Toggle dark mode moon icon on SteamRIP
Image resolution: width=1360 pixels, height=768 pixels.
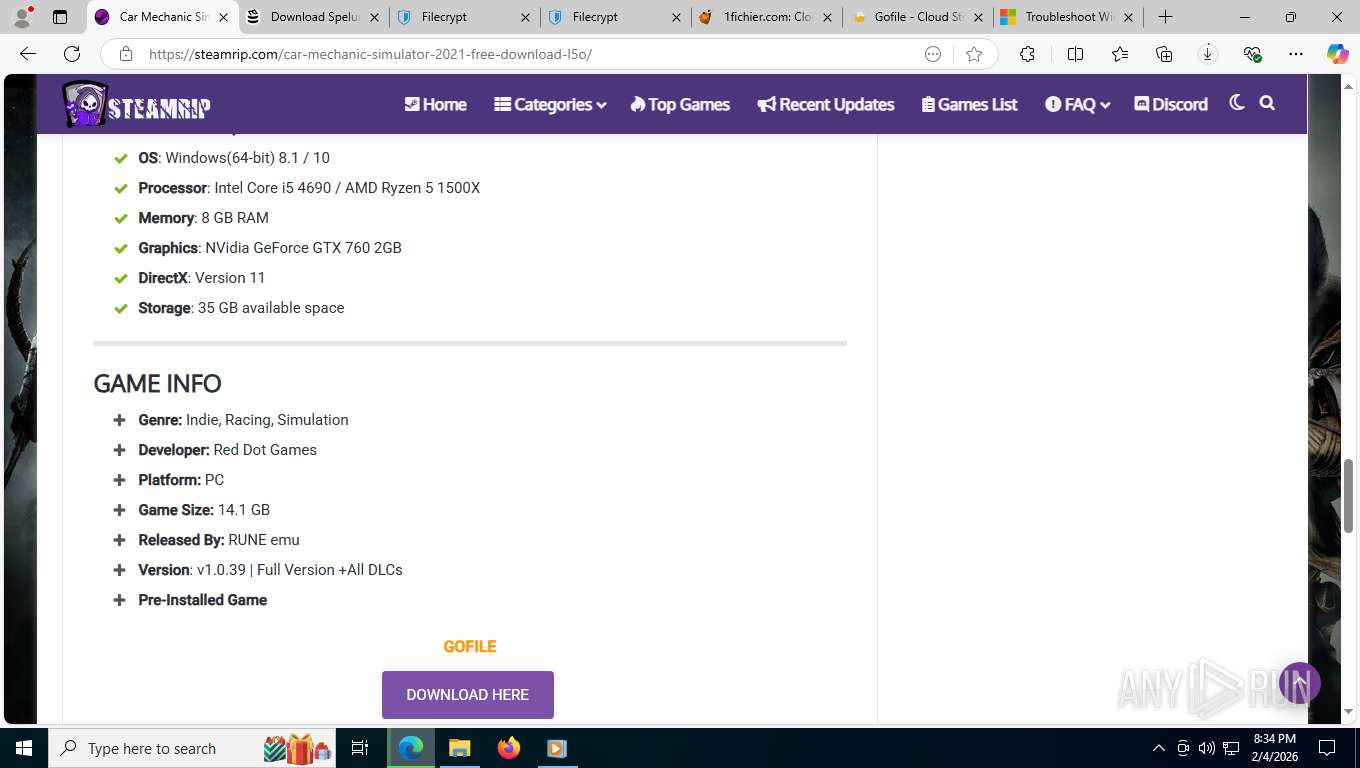(x=1237, y=103)
